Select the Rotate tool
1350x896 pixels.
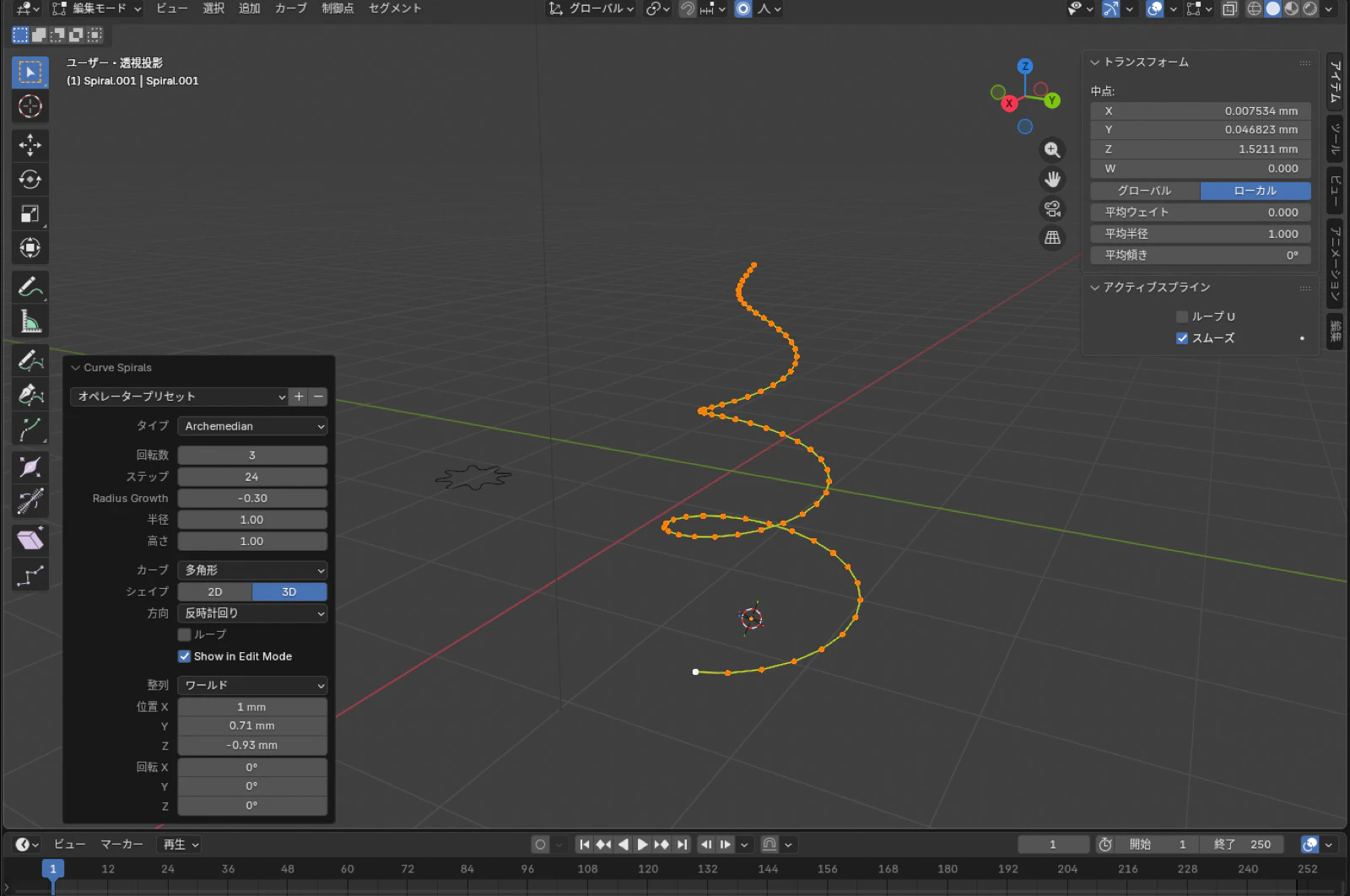coord(30,179)
